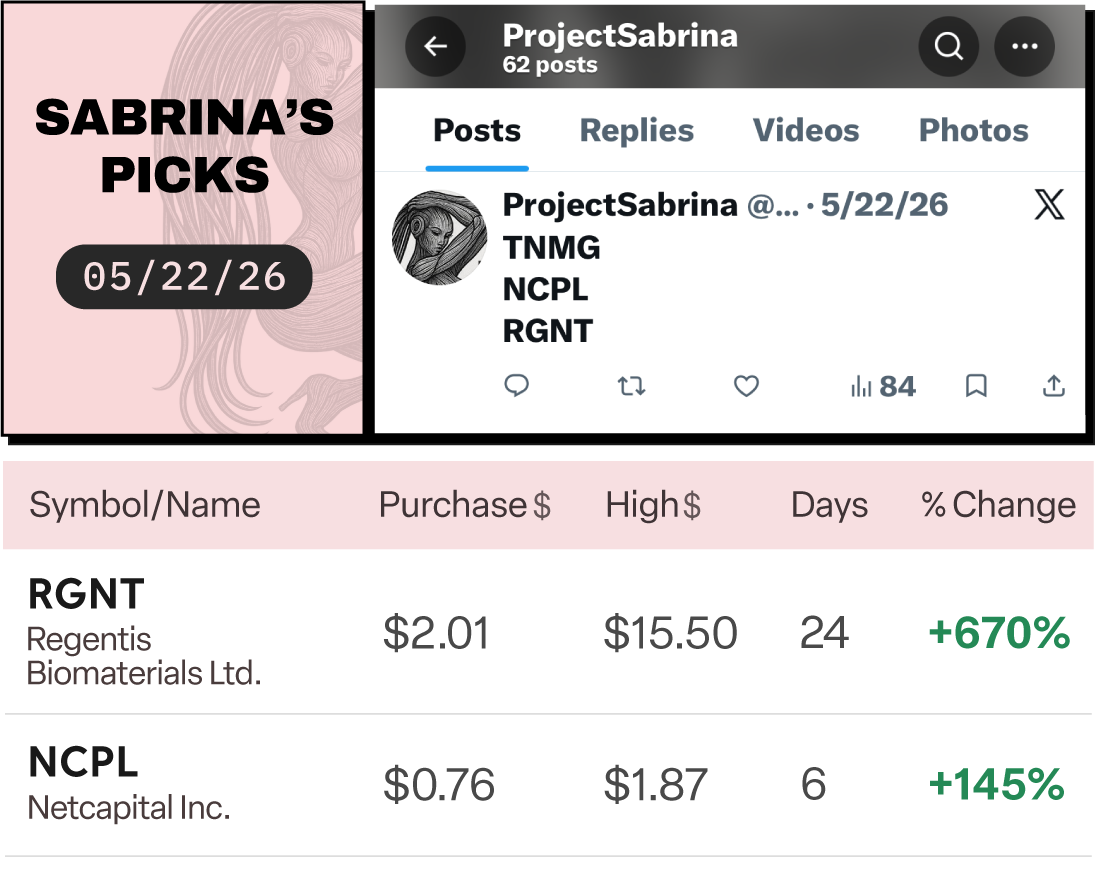View post analytics showing 84 views
The height and width of the screenshot is (885, 1095).
point(883,386)
